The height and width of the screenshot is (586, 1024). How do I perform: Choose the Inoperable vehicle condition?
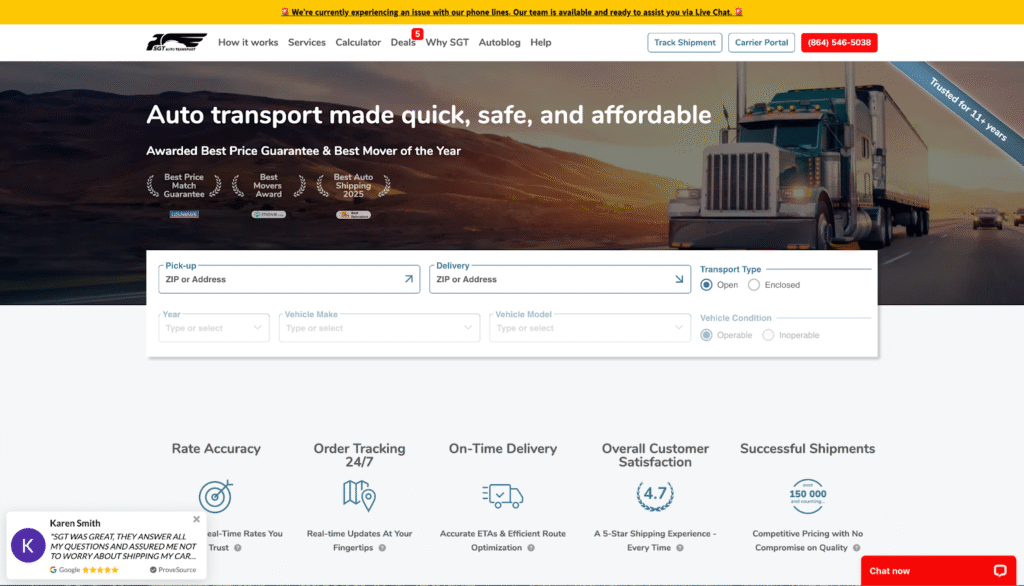[x=768, y=335]
